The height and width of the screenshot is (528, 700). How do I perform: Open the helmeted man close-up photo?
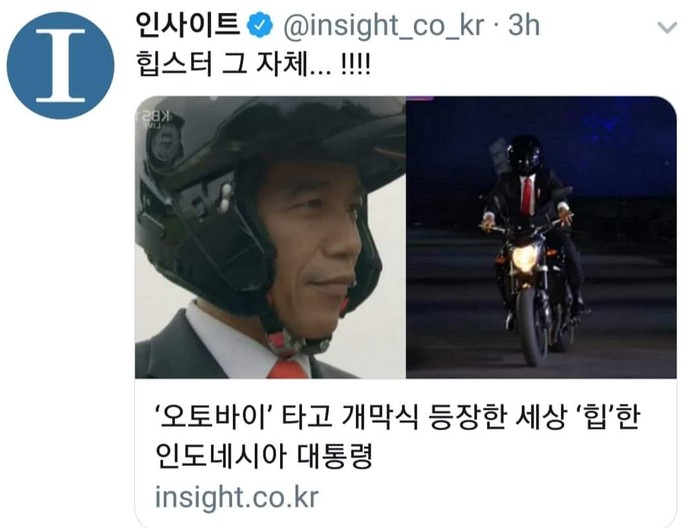(x=271, y=237)
